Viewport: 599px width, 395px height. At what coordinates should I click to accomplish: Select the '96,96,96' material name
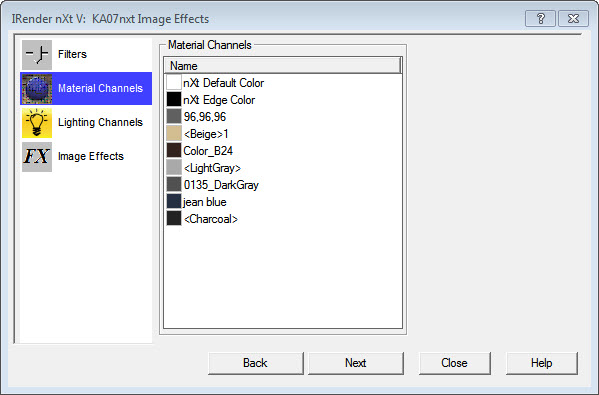205,117
